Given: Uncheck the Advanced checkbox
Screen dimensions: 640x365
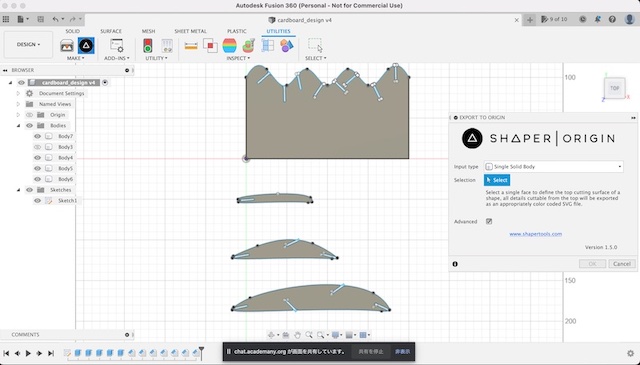Looking at the screenshot, I should [489, 221].
